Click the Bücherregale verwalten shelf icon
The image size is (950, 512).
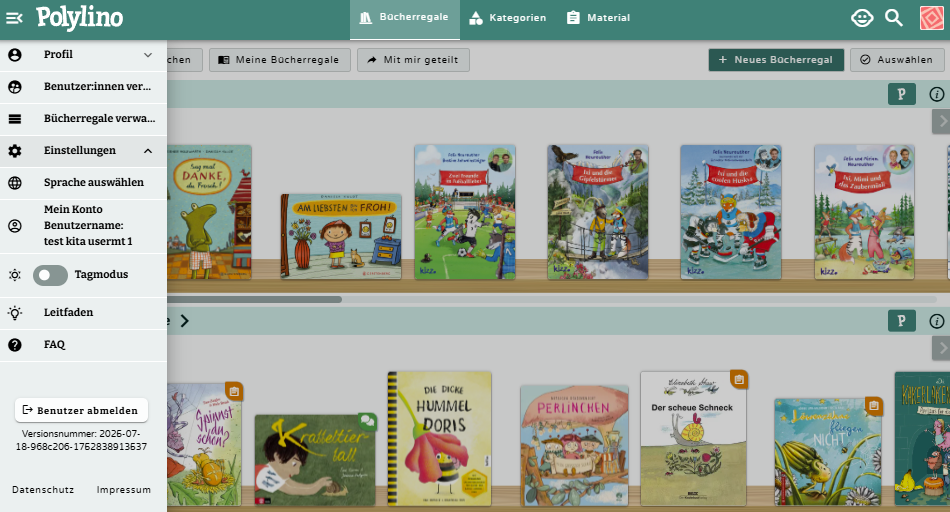click(15, 119)
